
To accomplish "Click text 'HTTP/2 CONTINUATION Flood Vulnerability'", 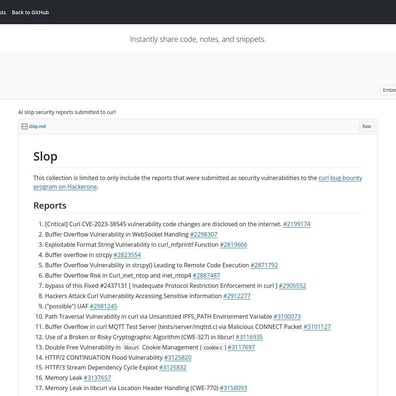I will (x=104, y=358).
